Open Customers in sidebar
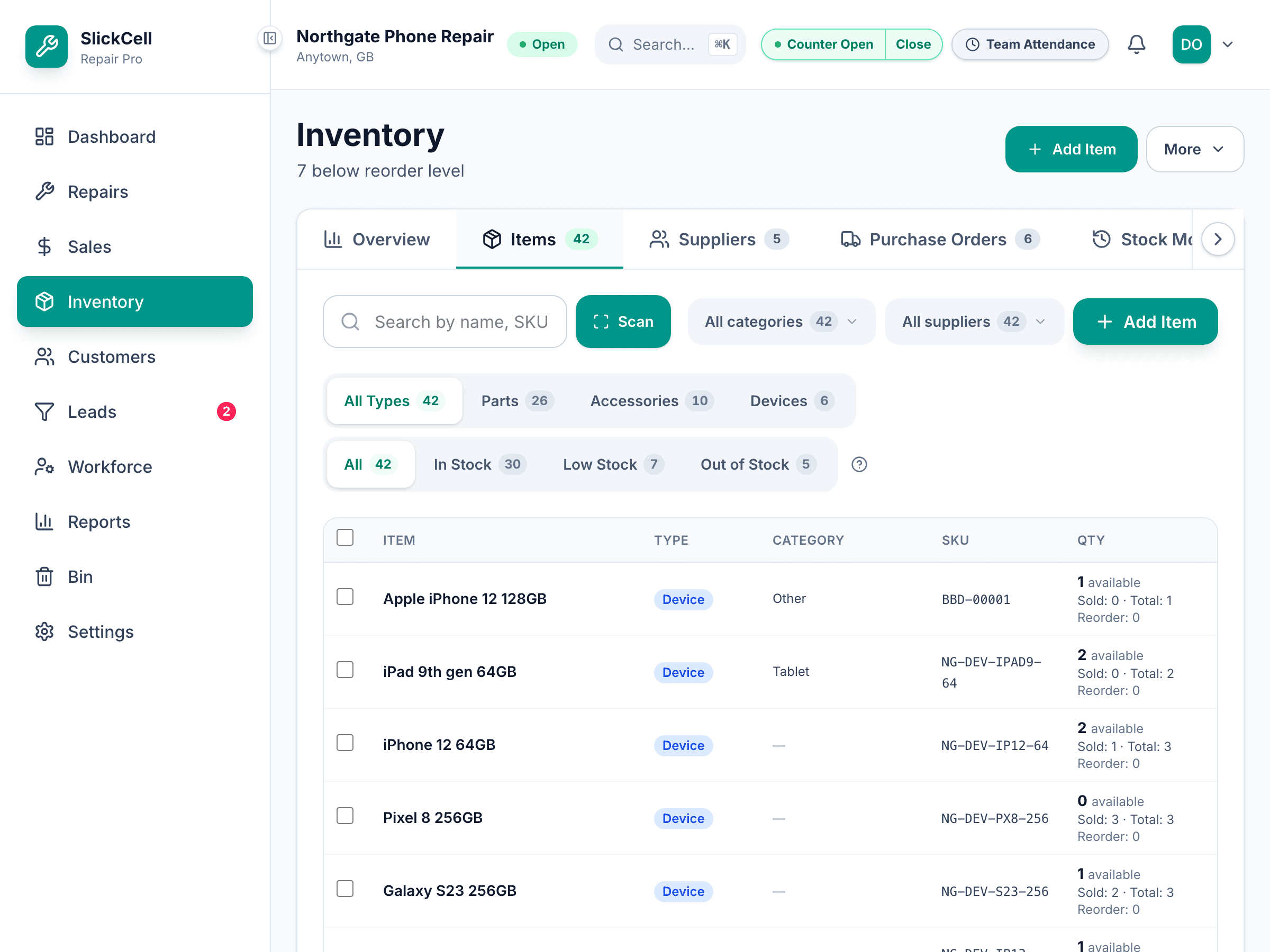The image size is (1270, 952). [135, 357]
